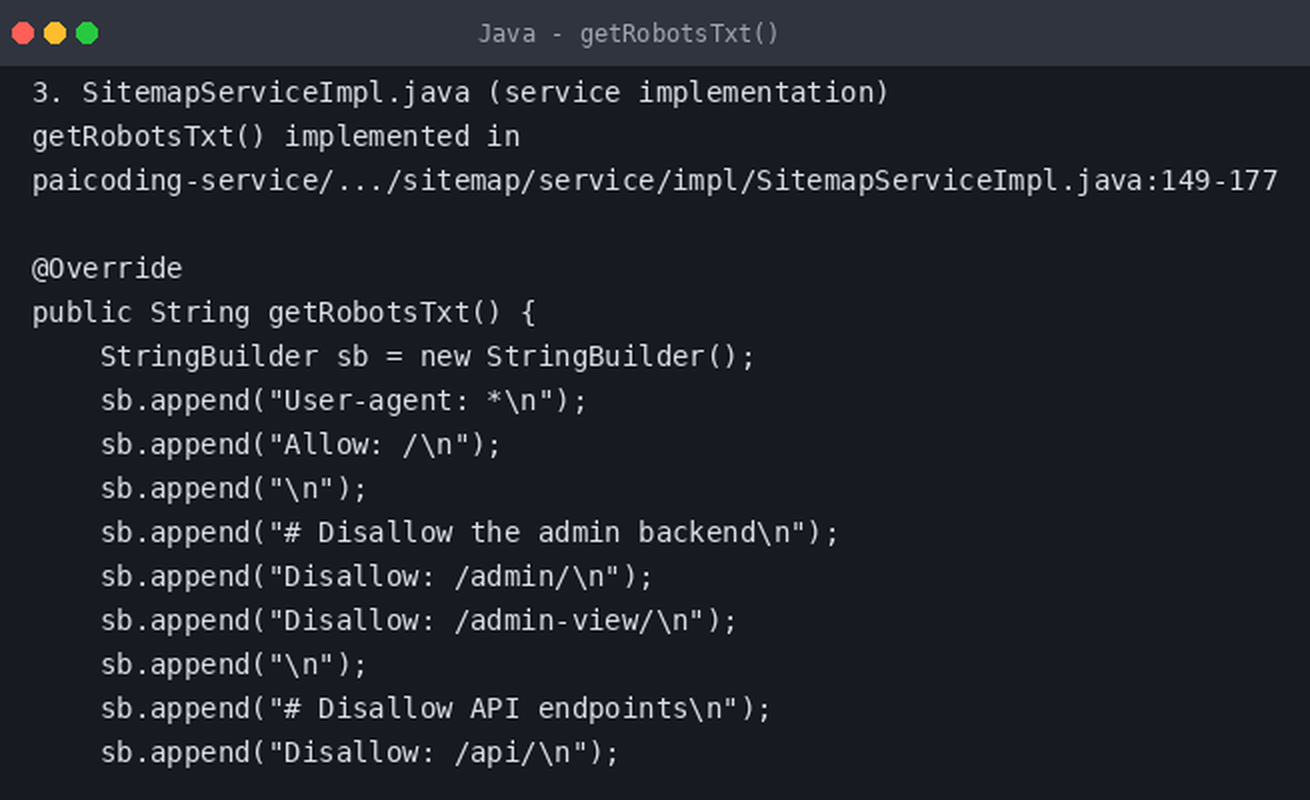Click the yellow minimize window button
1310x800 pixels.
(55, 33)
